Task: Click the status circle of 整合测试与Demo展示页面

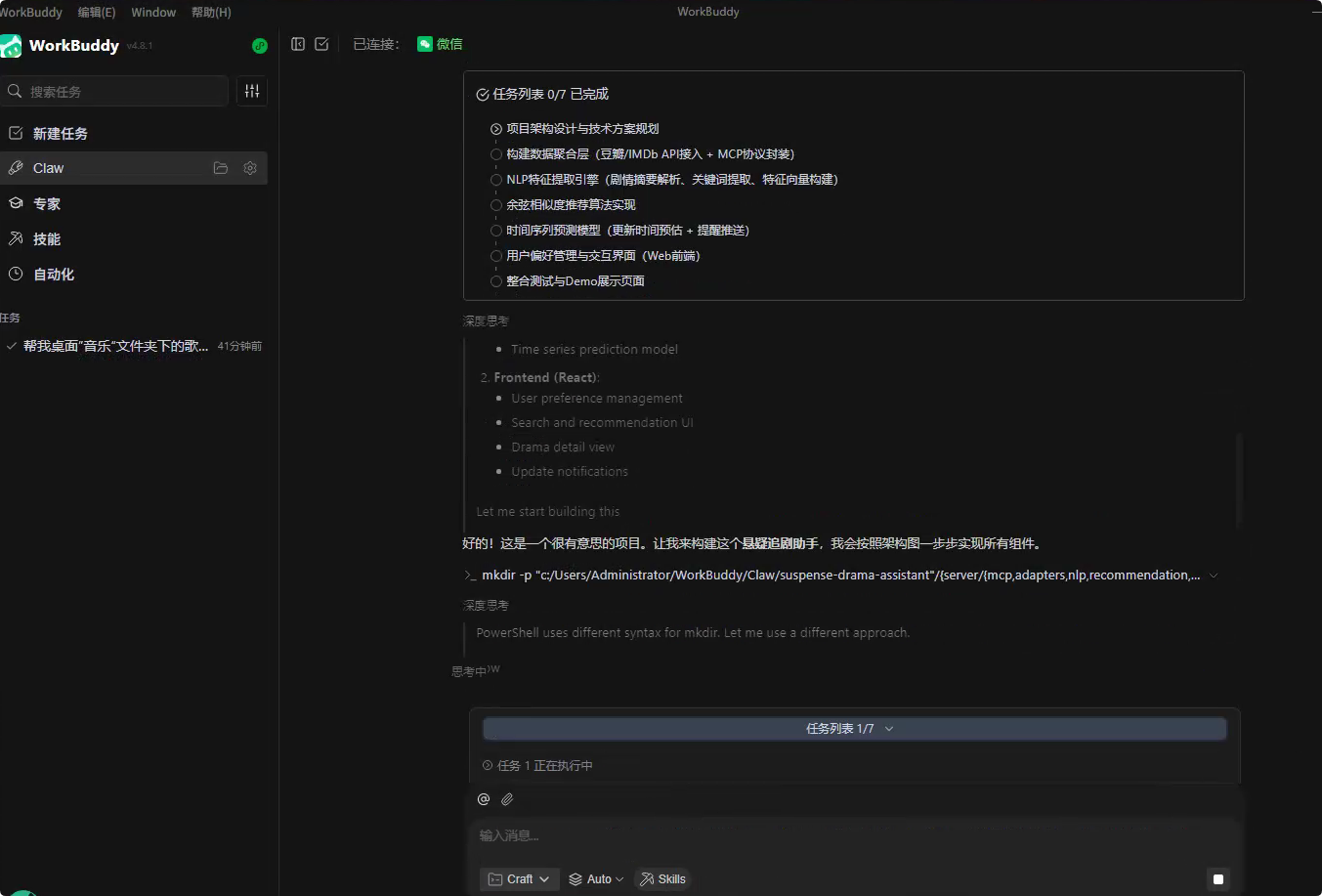Action: [x=496, y=281]
